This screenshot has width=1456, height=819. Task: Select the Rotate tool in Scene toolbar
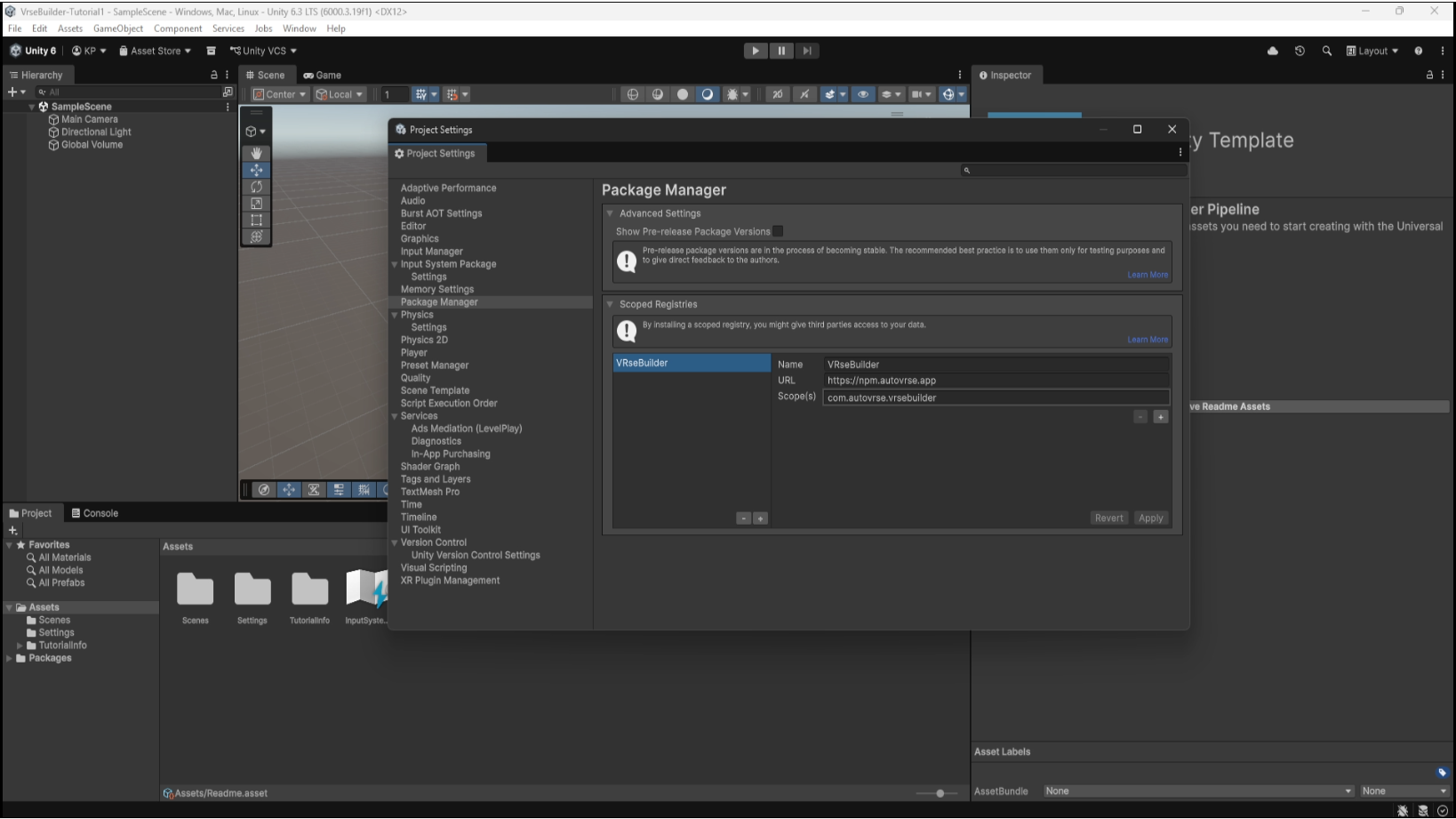pos(257,187)
